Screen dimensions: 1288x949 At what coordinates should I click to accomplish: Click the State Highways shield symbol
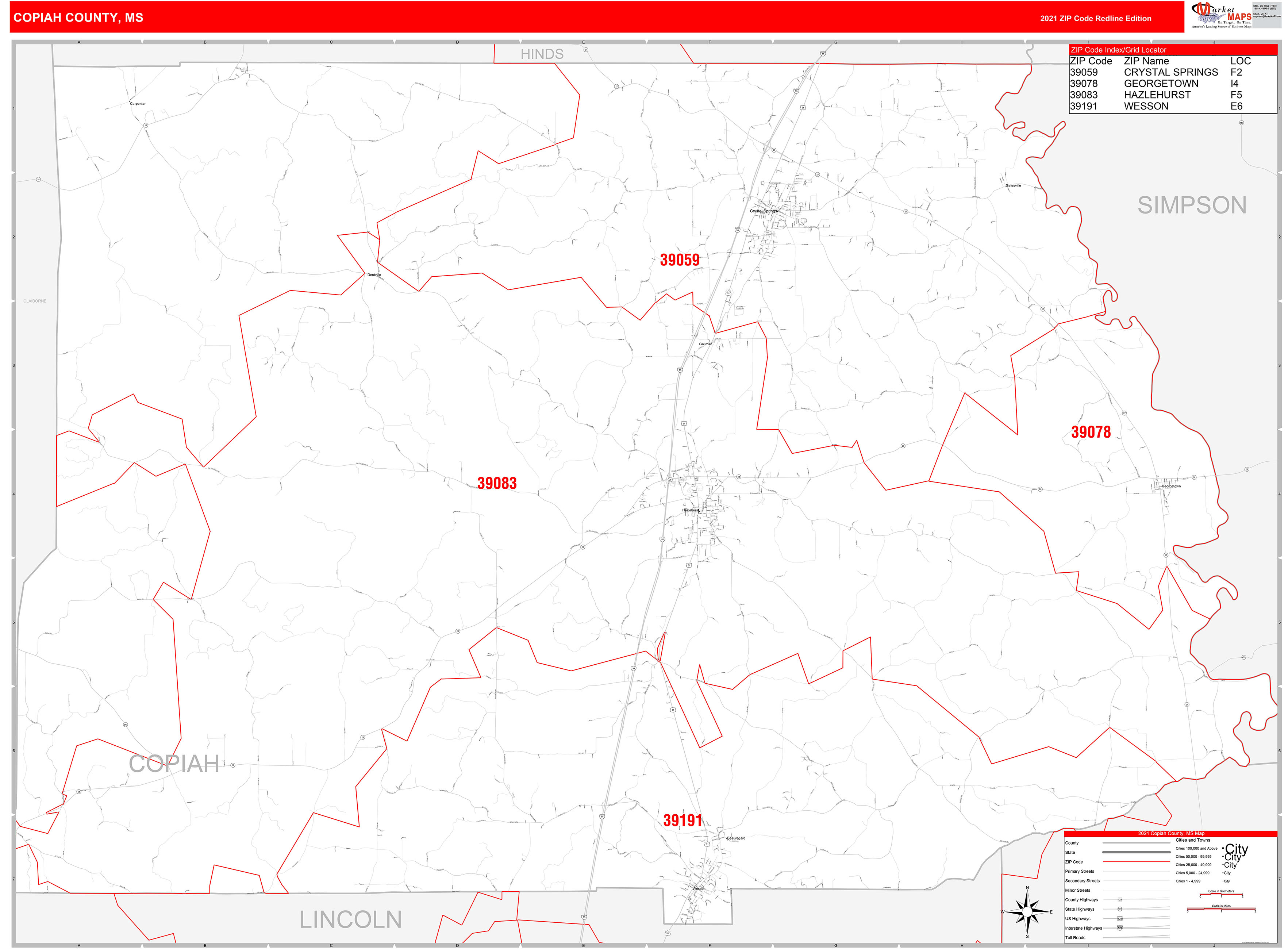pyautogui.click(x=1120, y=909)
